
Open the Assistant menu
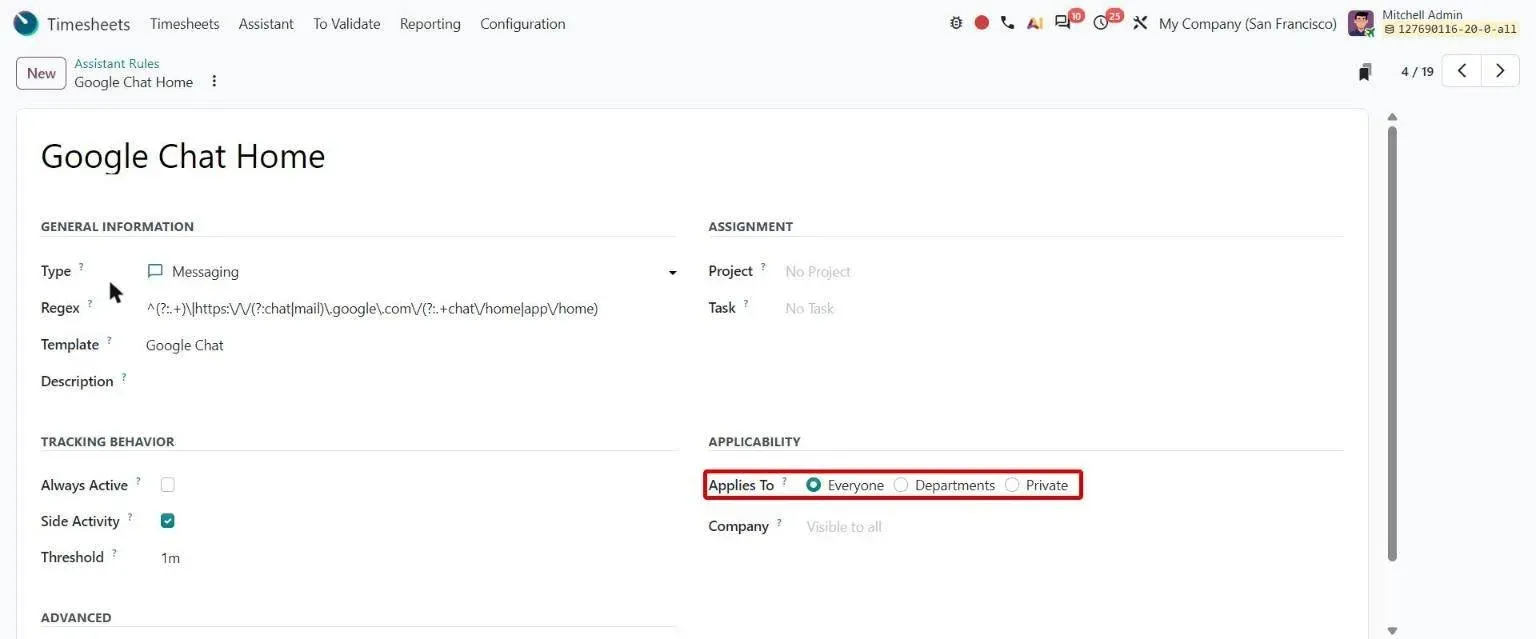[x=266, y=23]
